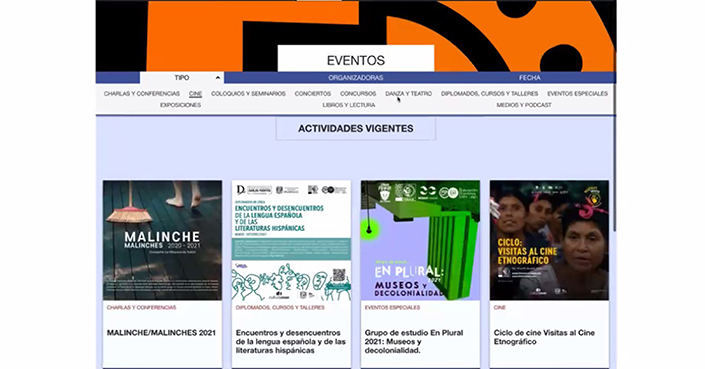Choose the Concursos category

tap(358, 93)
